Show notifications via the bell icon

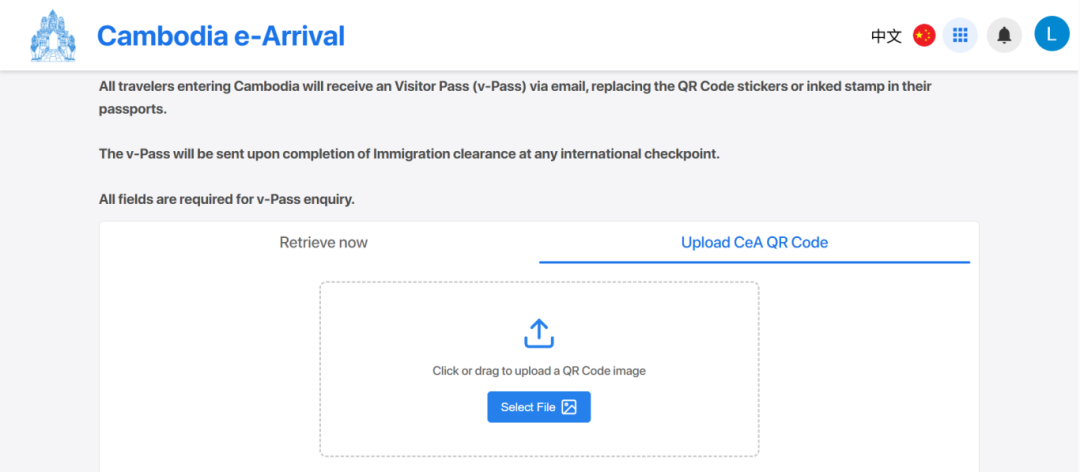pos(1004,35)
